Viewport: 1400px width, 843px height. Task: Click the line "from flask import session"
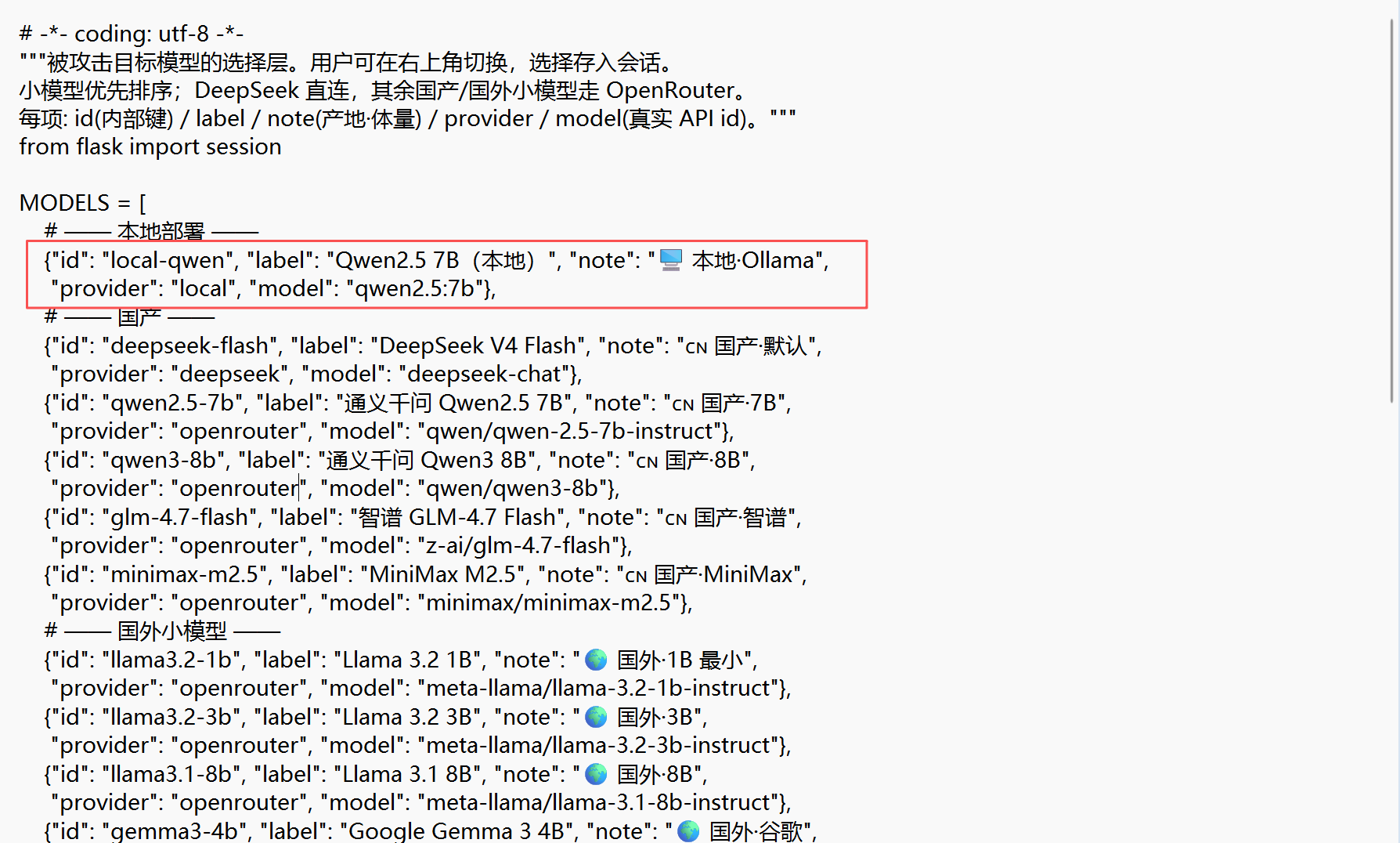[x=150, y=147]
